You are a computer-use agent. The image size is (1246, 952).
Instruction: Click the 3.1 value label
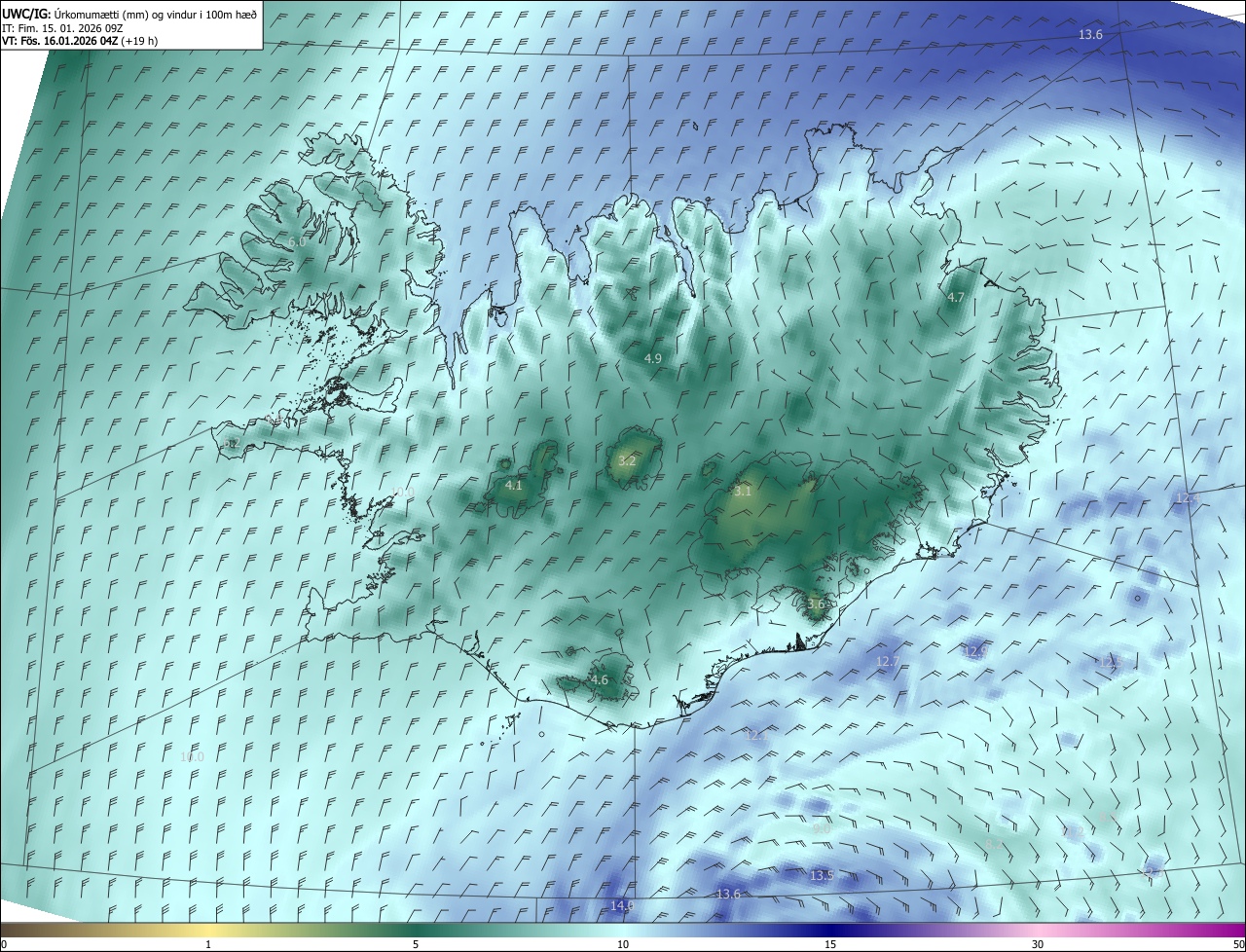click(x=744, y=492)
